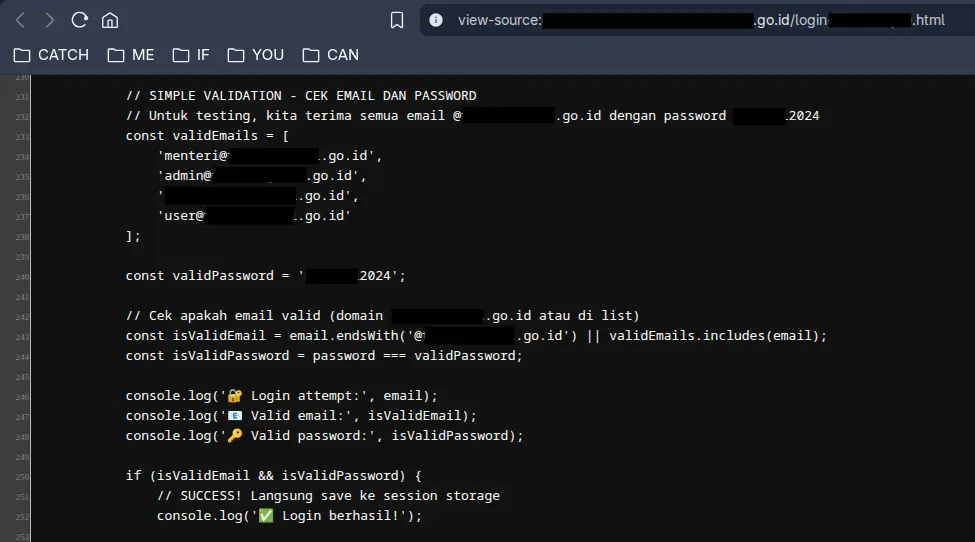Click the 'const validPassword' code line
The image size is (975, 542).
coord(266,275)
